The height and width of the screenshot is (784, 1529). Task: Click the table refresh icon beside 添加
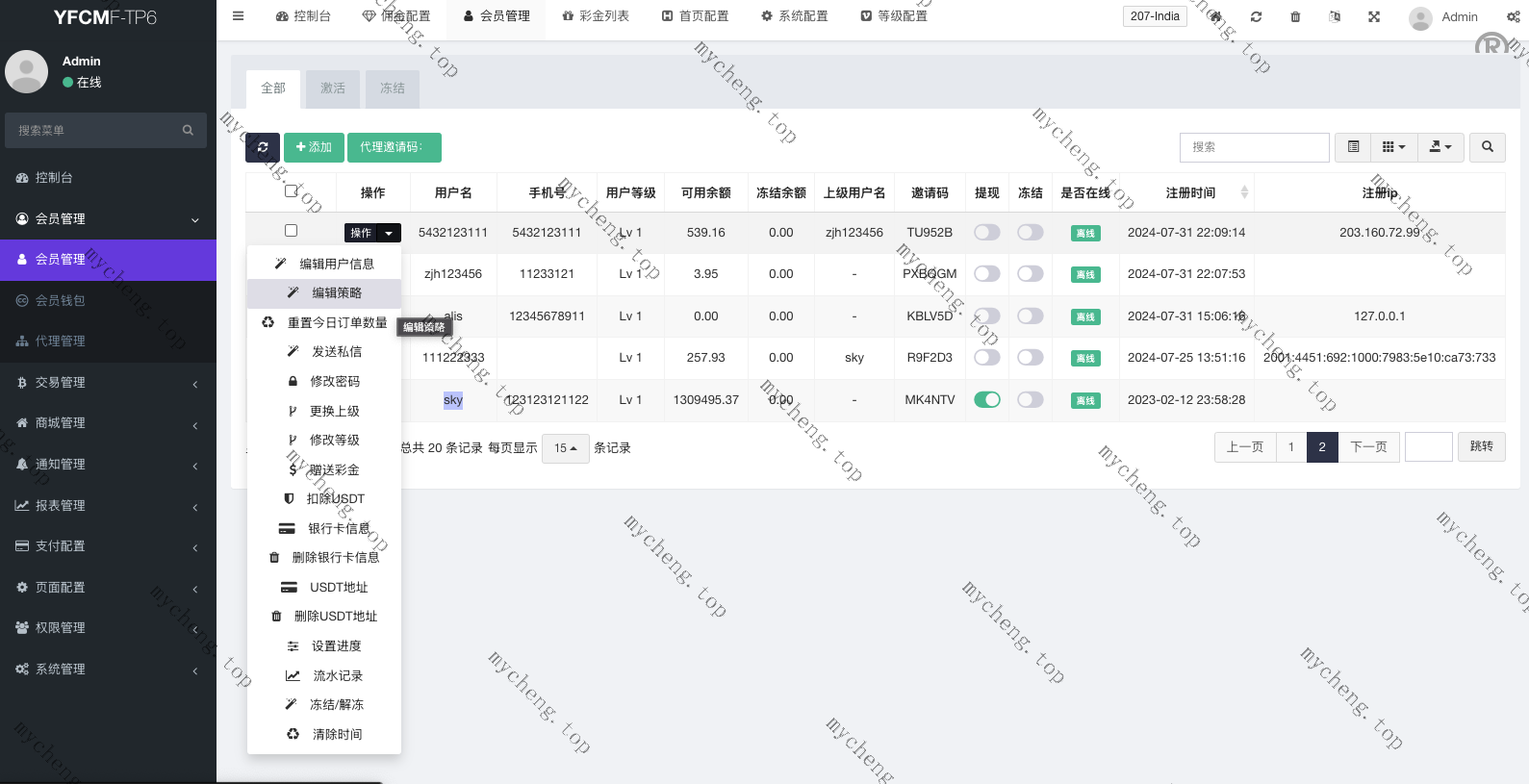[x=263, y=147]
